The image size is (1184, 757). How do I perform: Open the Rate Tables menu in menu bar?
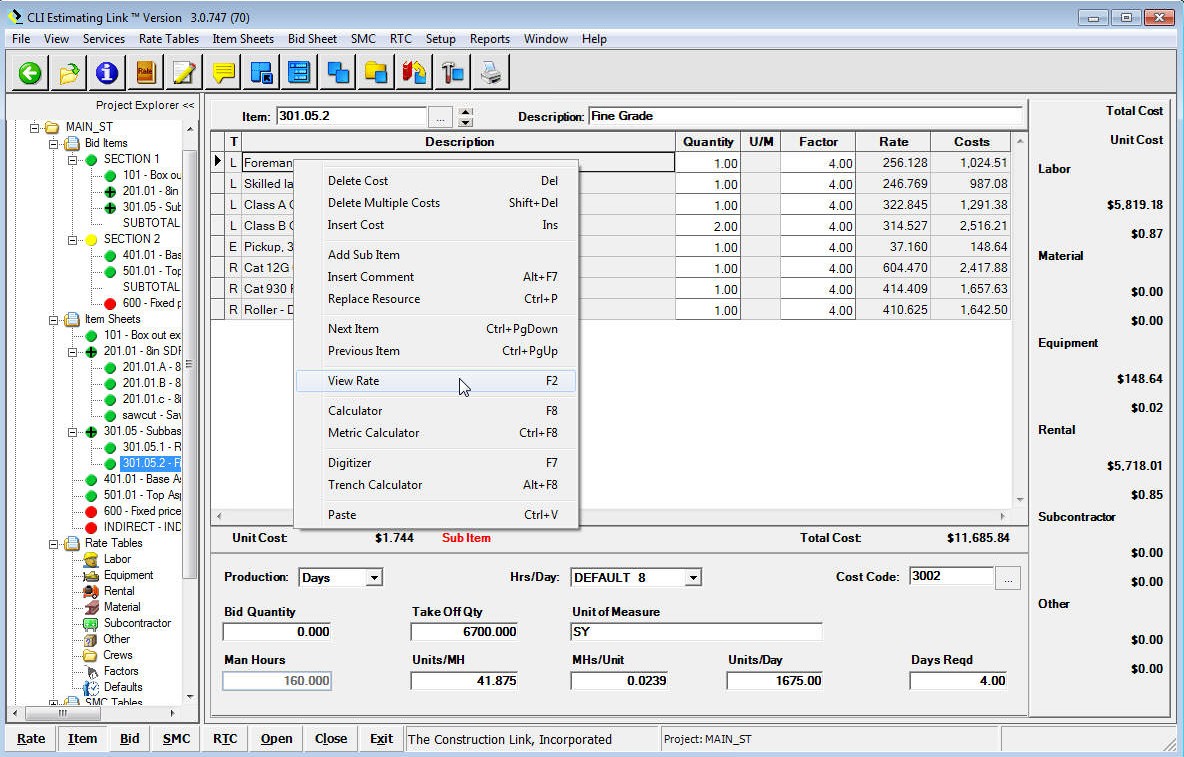pyautogui.click(x=168, y=38)
